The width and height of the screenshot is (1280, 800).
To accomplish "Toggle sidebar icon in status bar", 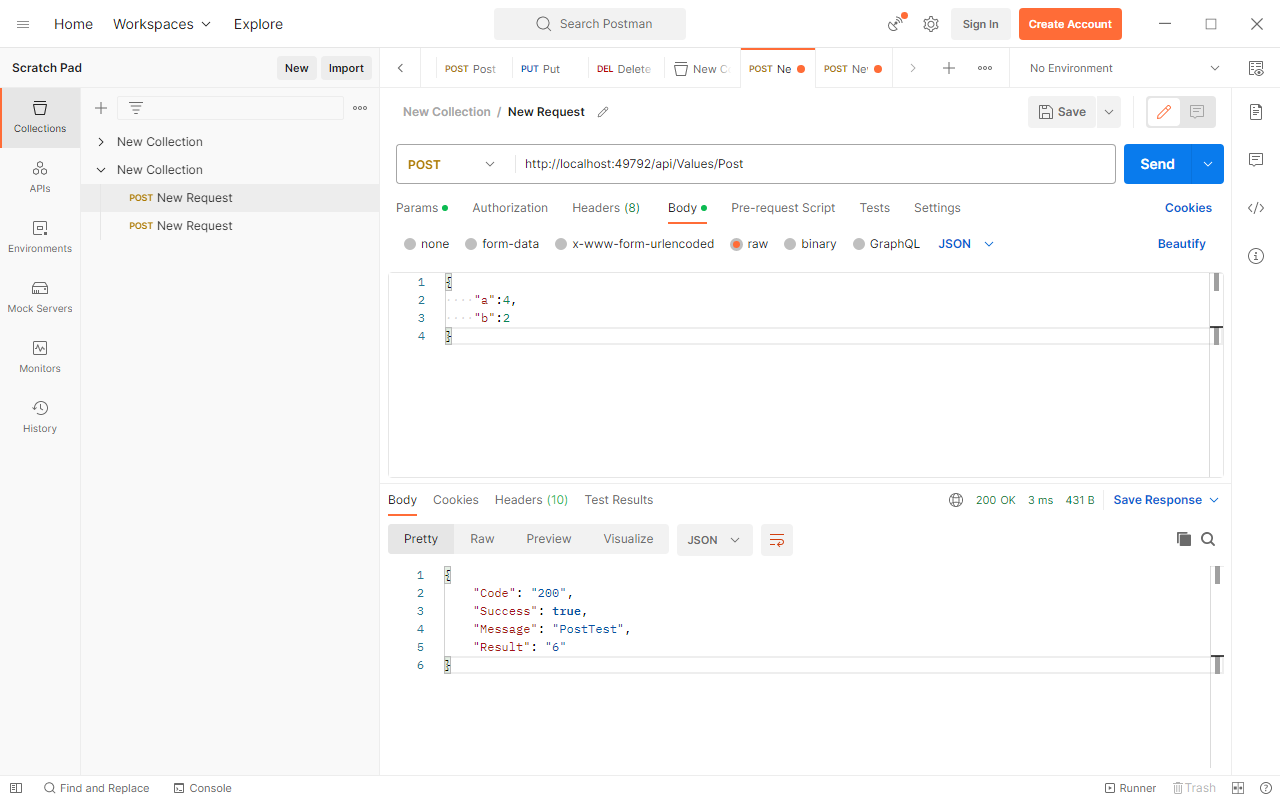I will tap(16, 788).
